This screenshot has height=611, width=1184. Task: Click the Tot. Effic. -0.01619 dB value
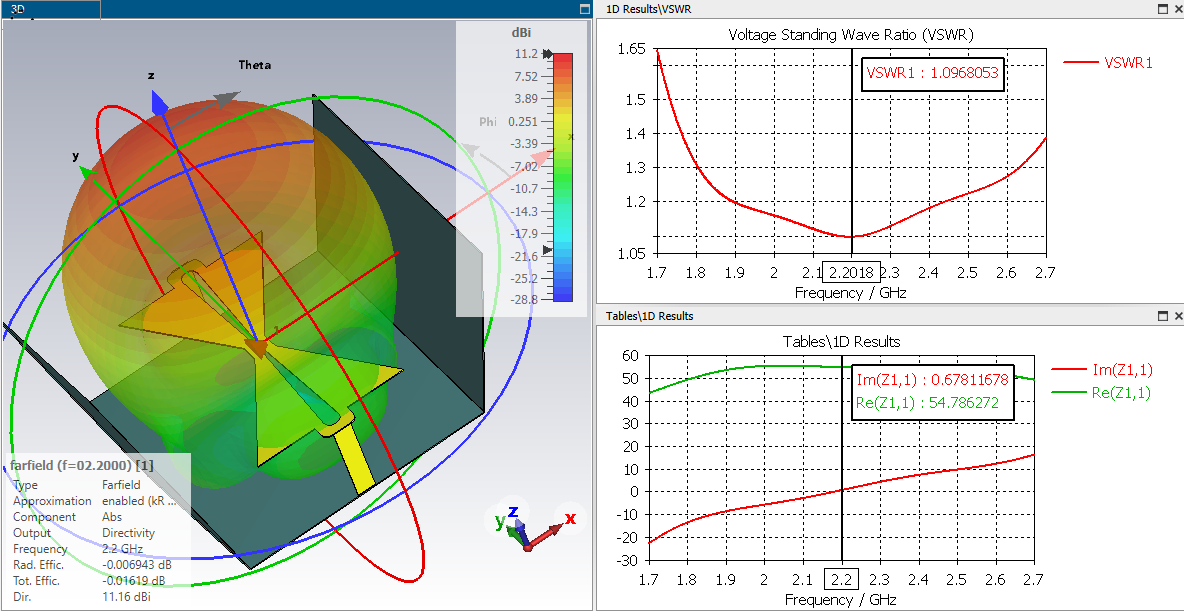(134, 581)
